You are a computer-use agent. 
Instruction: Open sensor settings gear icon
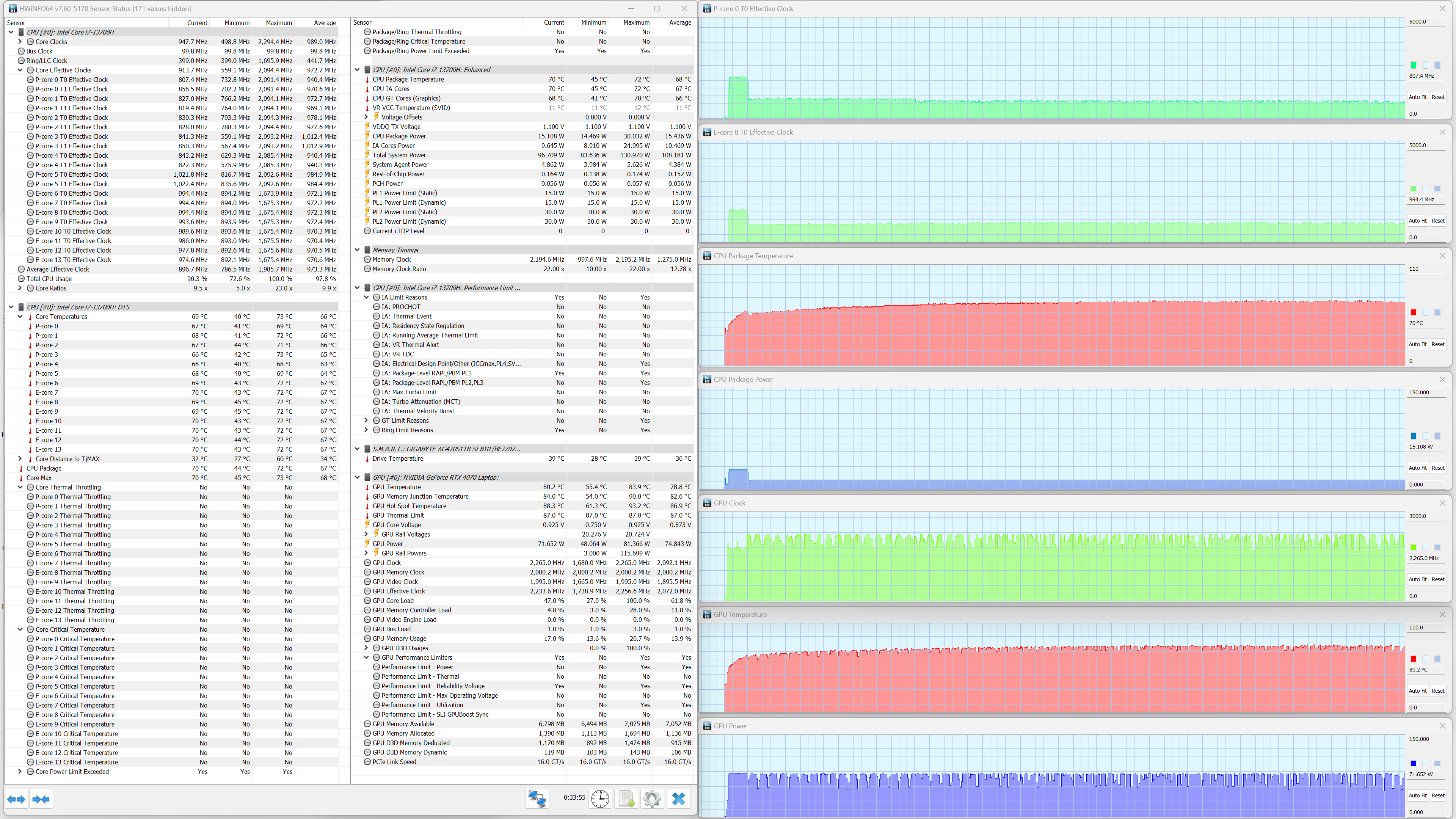pos(652,798)
